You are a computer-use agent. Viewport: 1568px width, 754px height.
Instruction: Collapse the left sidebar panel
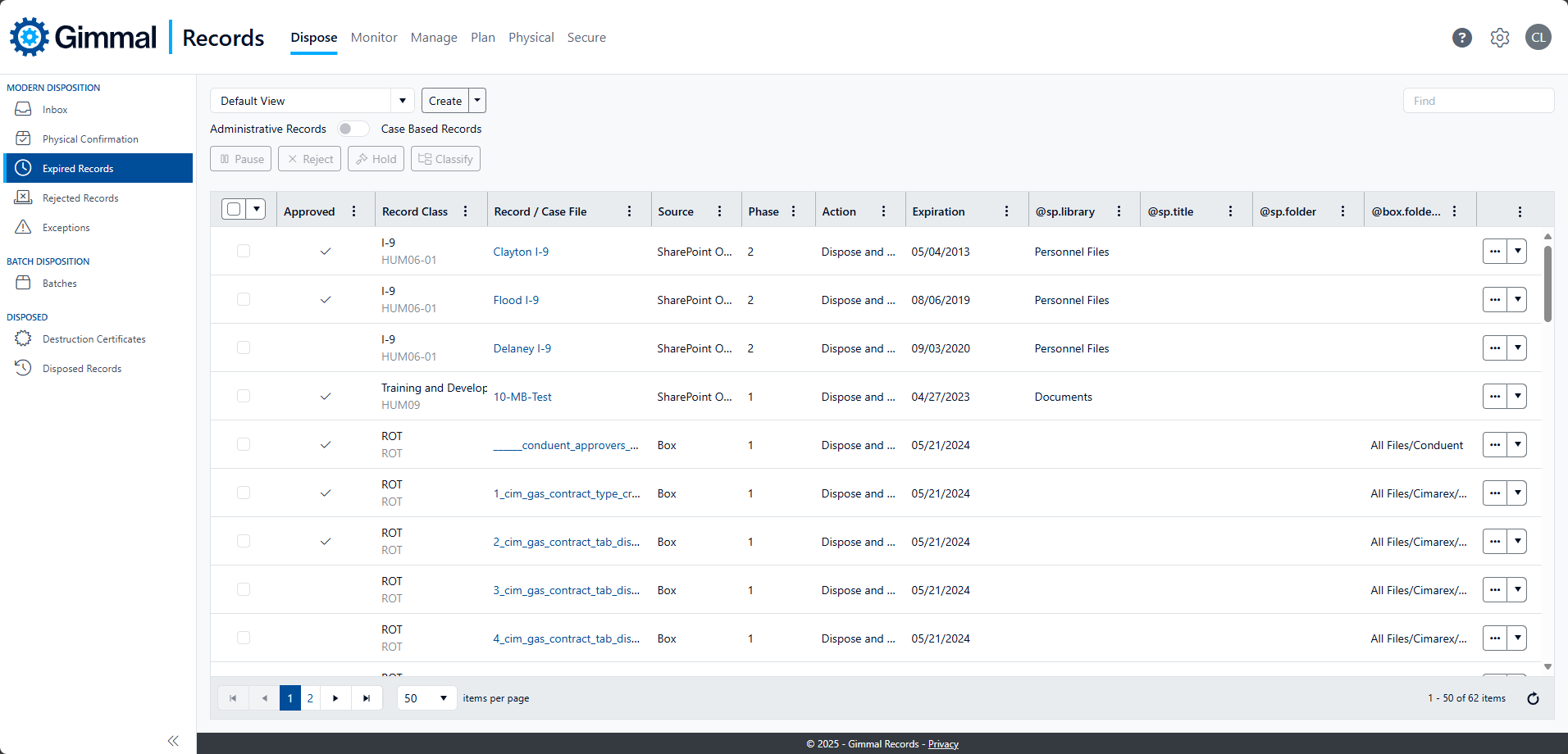point(173,741)
